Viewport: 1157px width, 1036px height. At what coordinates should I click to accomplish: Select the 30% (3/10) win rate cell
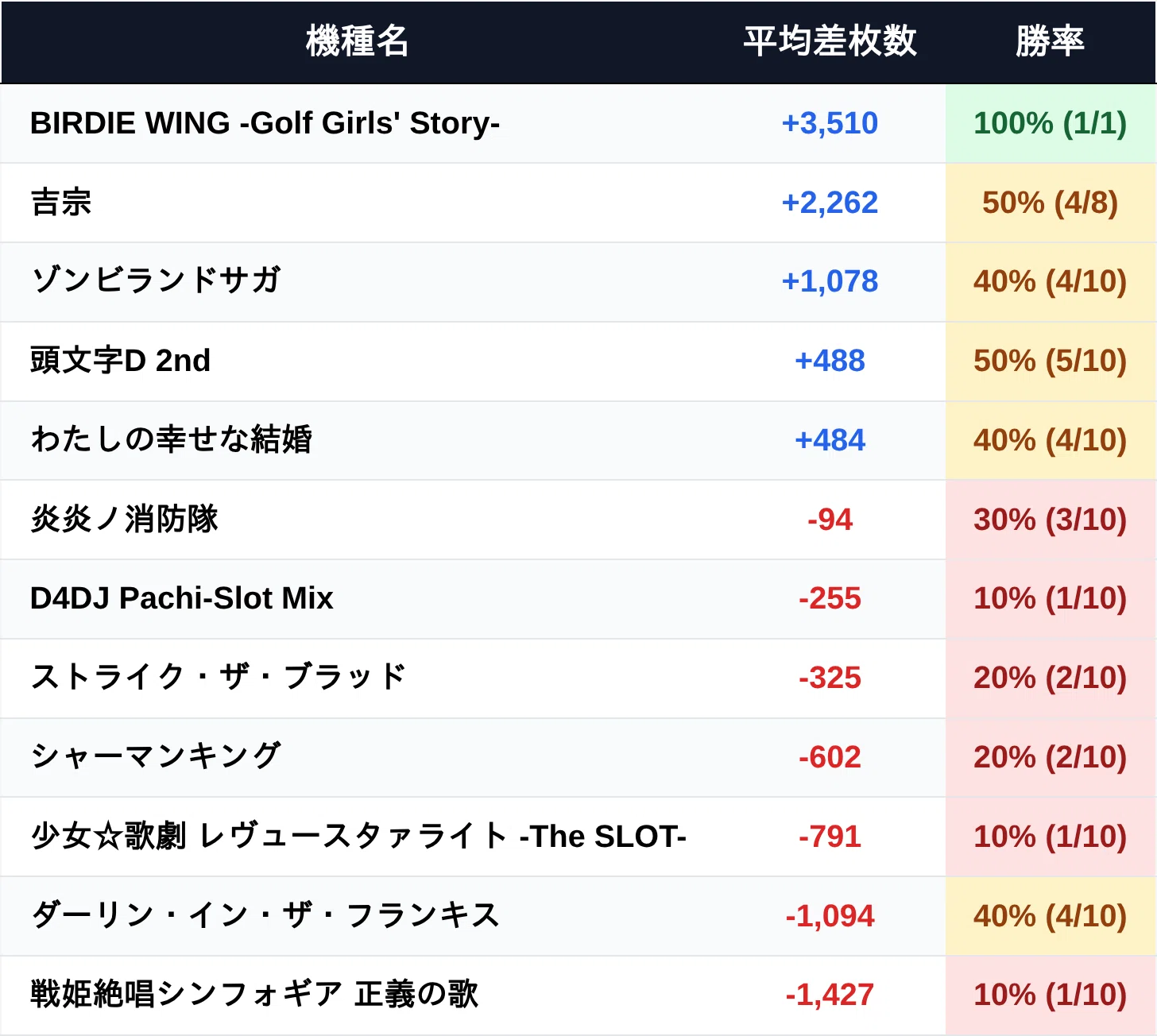click(x=1051, y=520)
